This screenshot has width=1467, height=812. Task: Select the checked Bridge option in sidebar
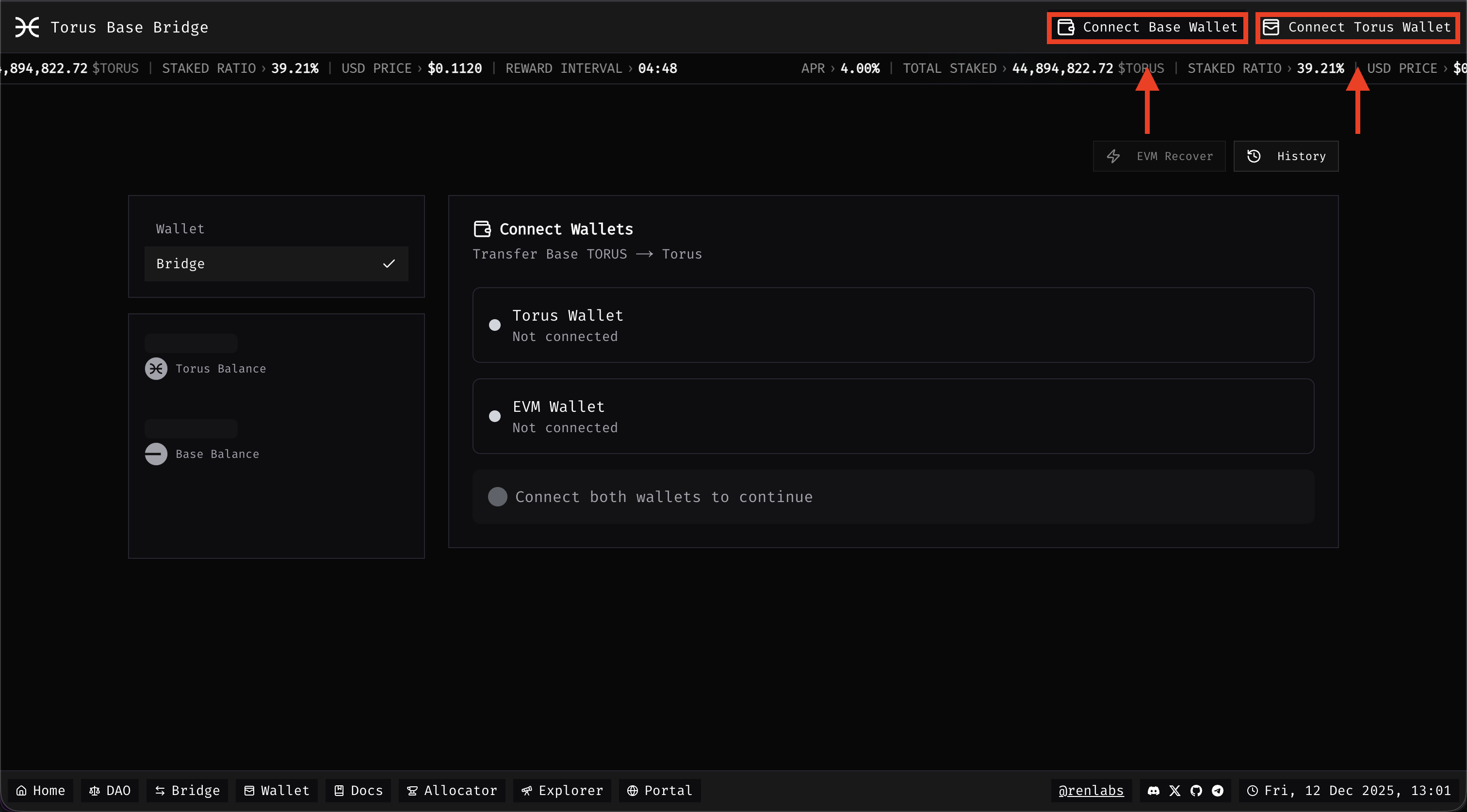[x=276, y=264]
